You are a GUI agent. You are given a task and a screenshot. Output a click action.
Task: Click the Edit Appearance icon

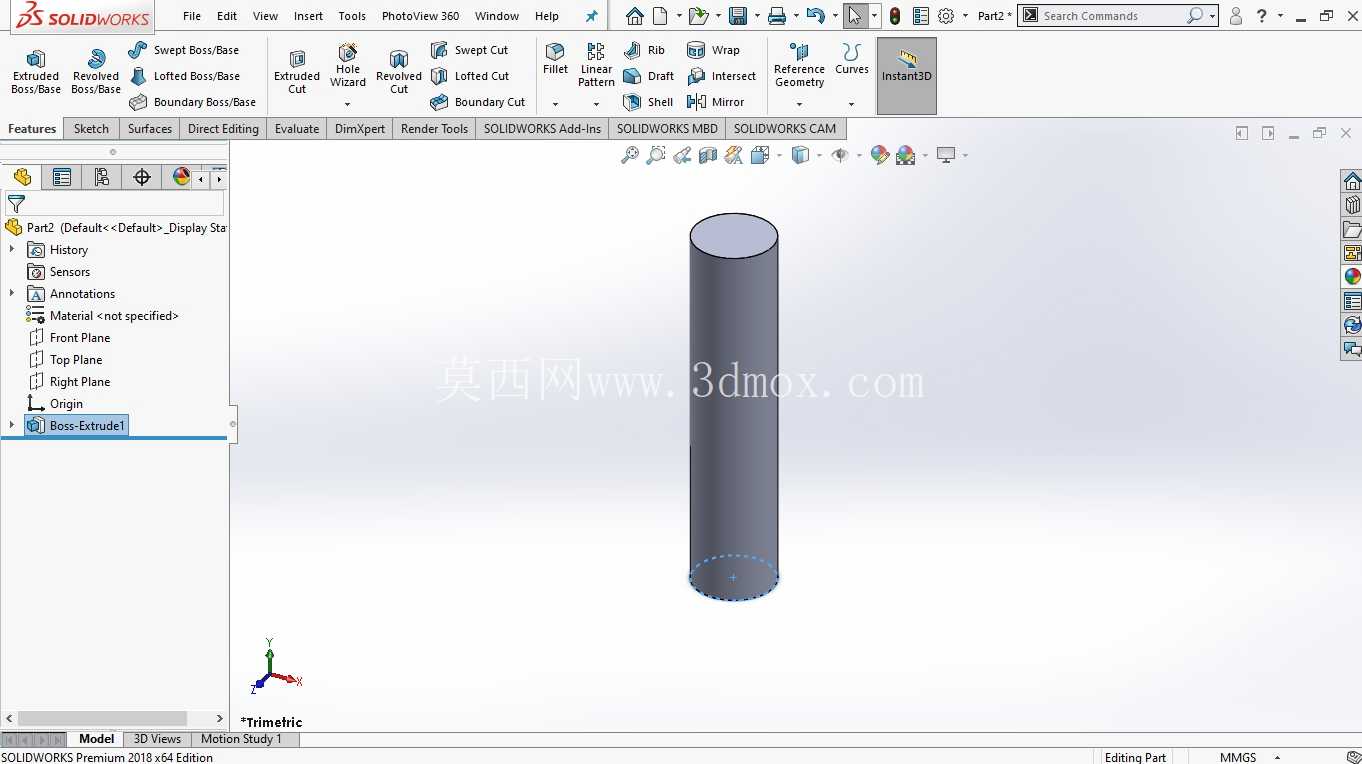click(880, 155)
